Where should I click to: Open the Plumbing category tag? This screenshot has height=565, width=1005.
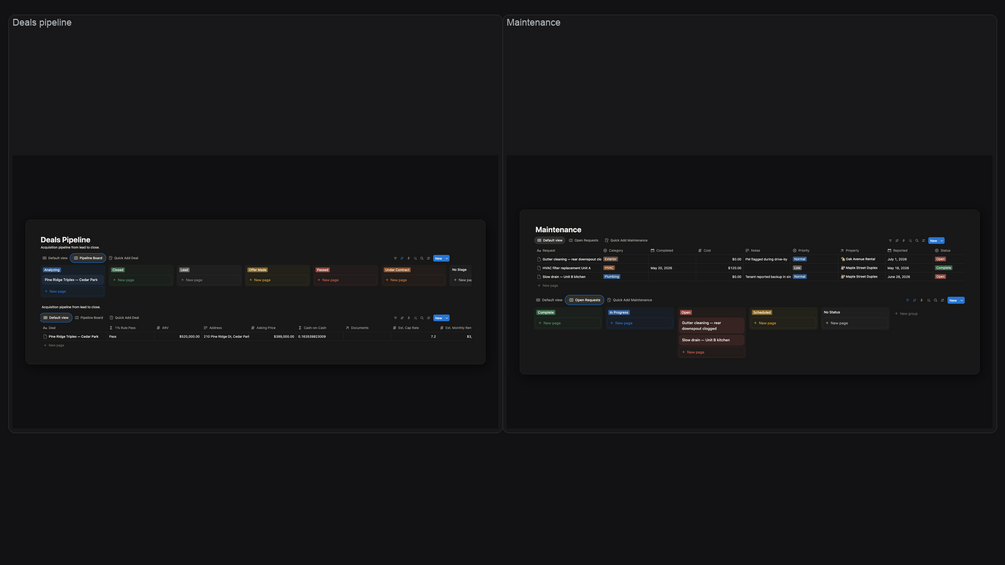(612, 277)
